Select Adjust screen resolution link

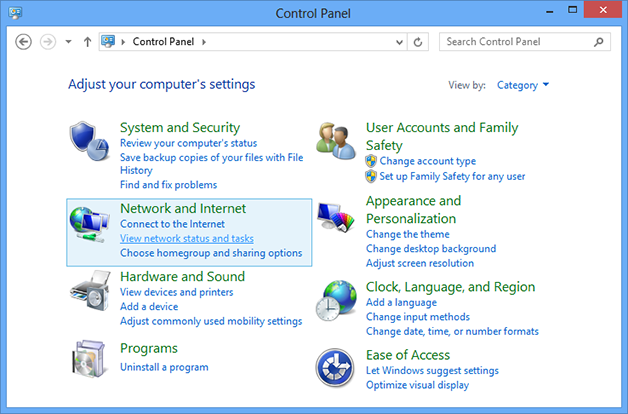pyautogui.click(x=419, y=263)
